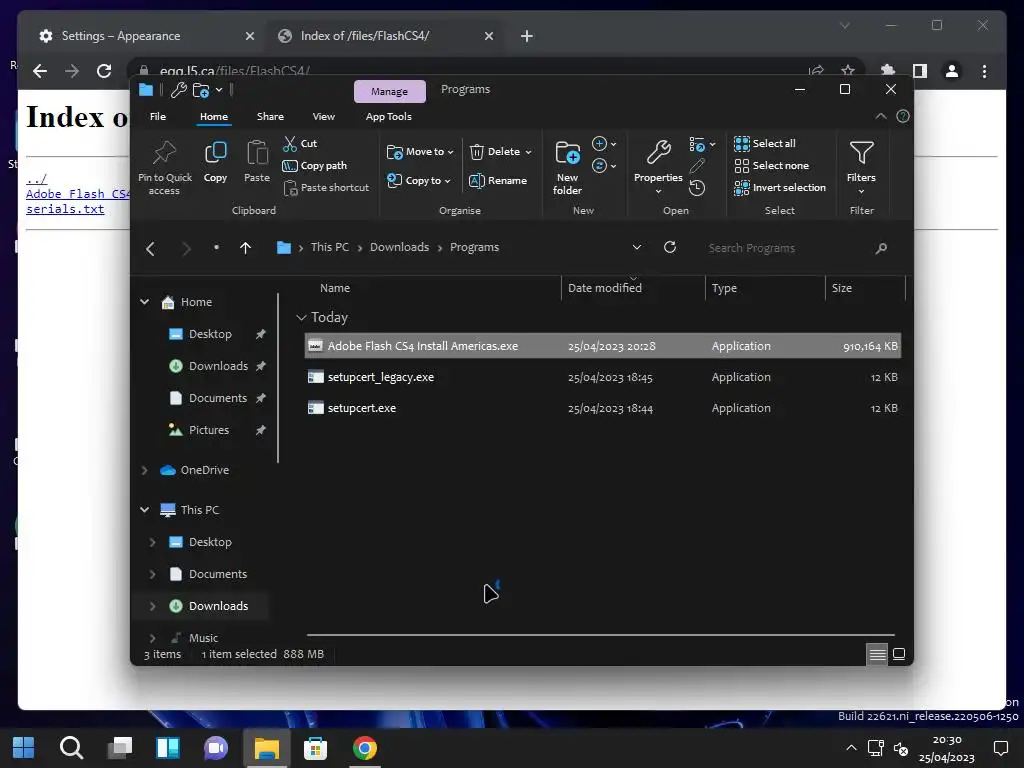The width and height of the screenshot is (1024, 768).
Task: Click the Cut scissors command
Action: [300, 144]
